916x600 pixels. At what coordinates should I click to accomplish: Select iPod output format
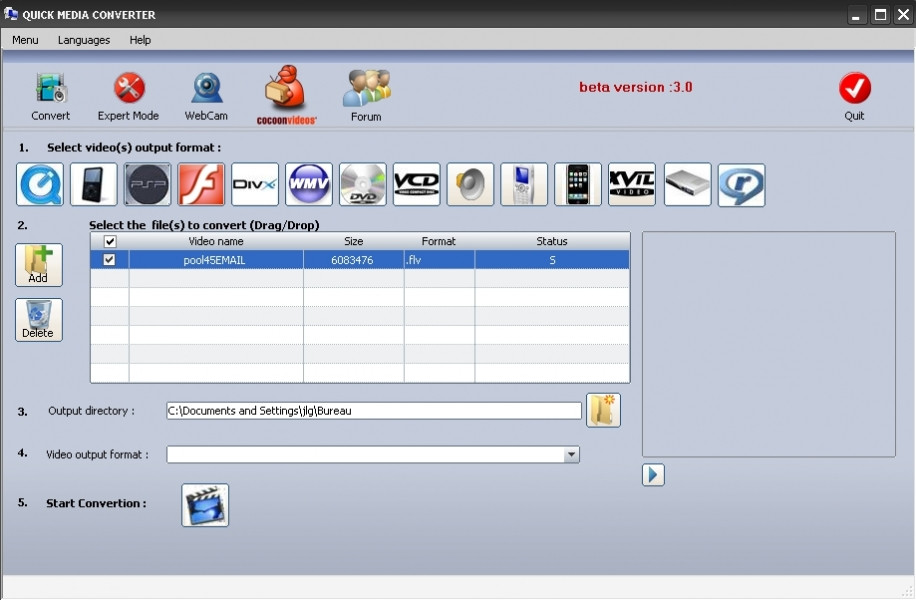point(93,185)
